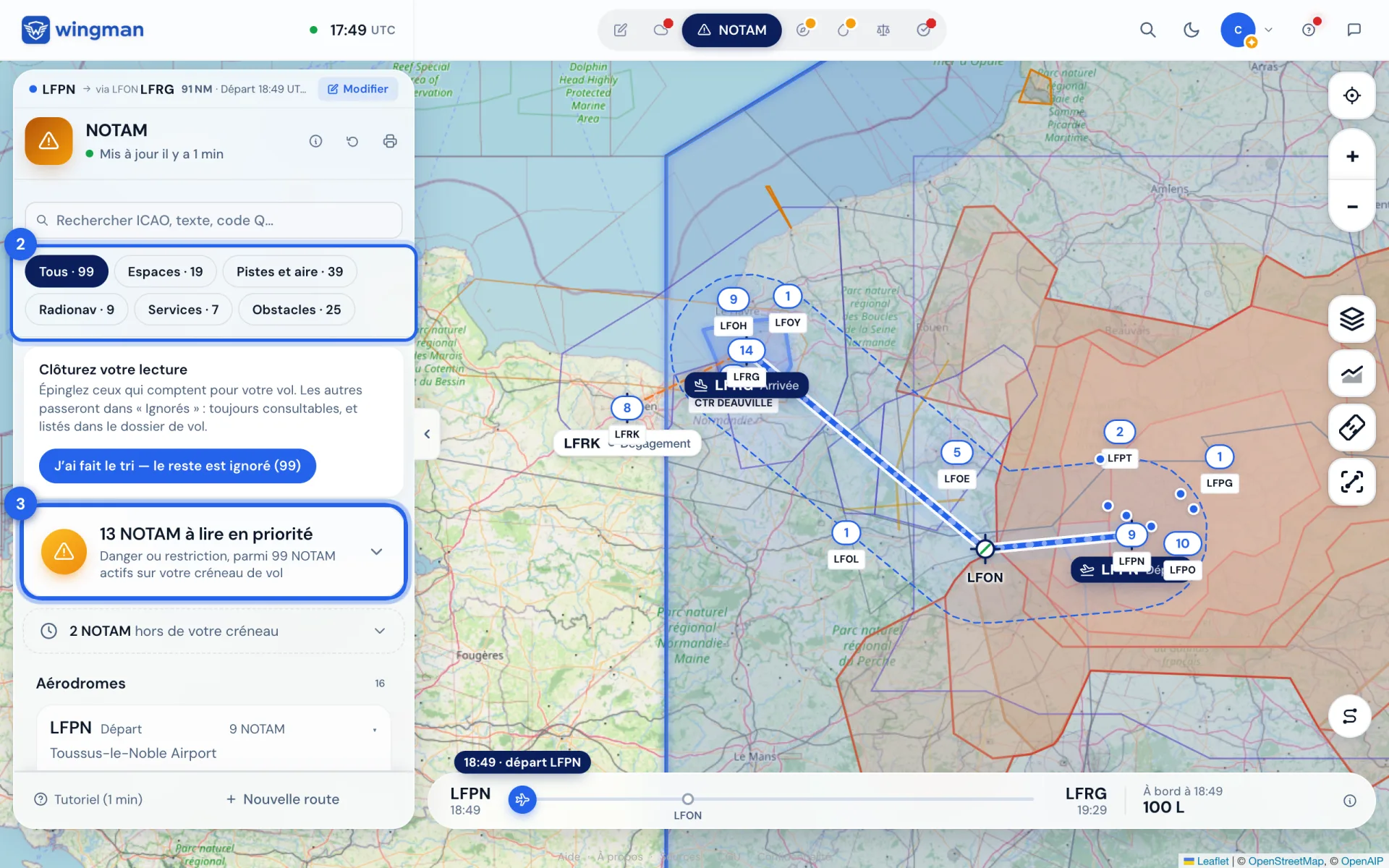Image resolution: width=1389 pixels, height=868 pixels.
Task: Click the LFOE marker with 5 NOTAMs
Action: 956,453
